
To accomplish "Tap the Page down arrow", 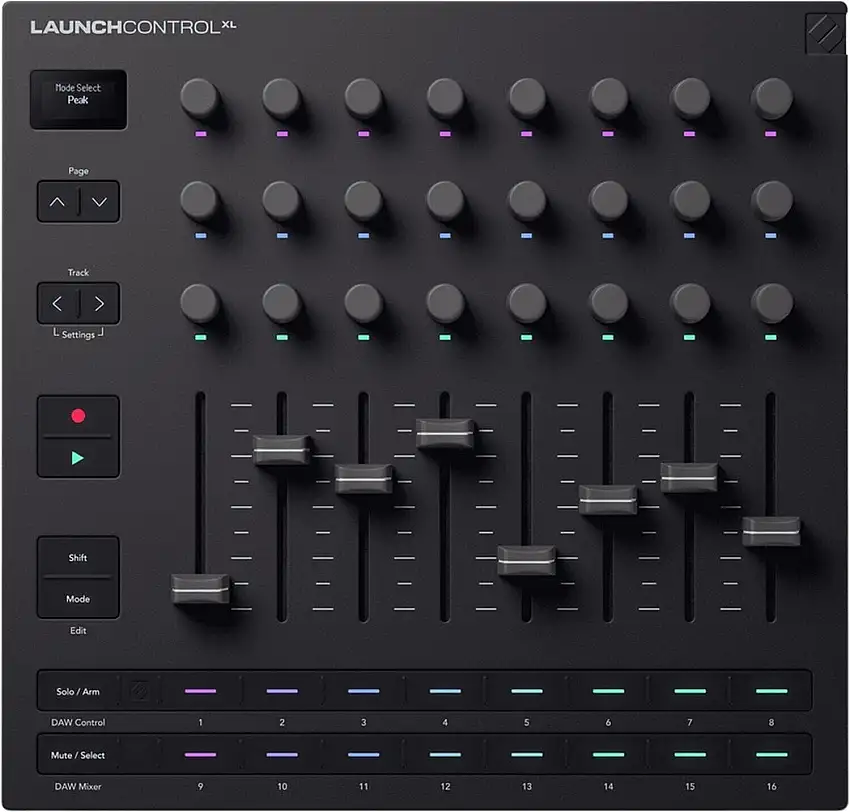I will pos(99,202).
